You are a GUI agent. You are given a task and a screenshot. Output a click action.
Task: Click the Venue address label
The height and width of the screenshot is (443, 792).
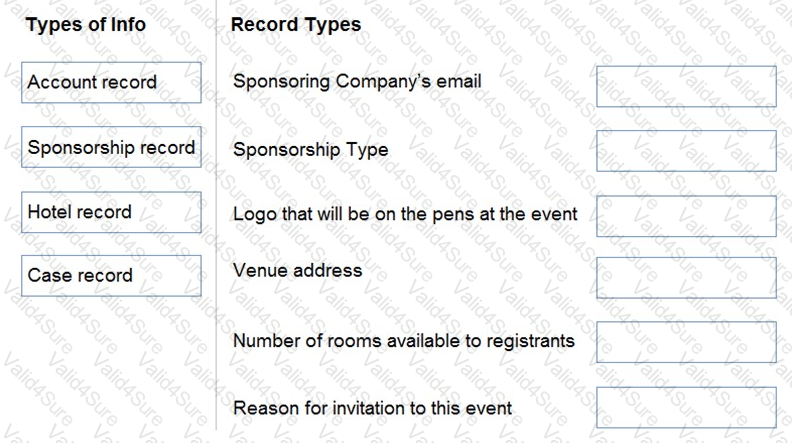pyautogui.click(x=298, y=270)
